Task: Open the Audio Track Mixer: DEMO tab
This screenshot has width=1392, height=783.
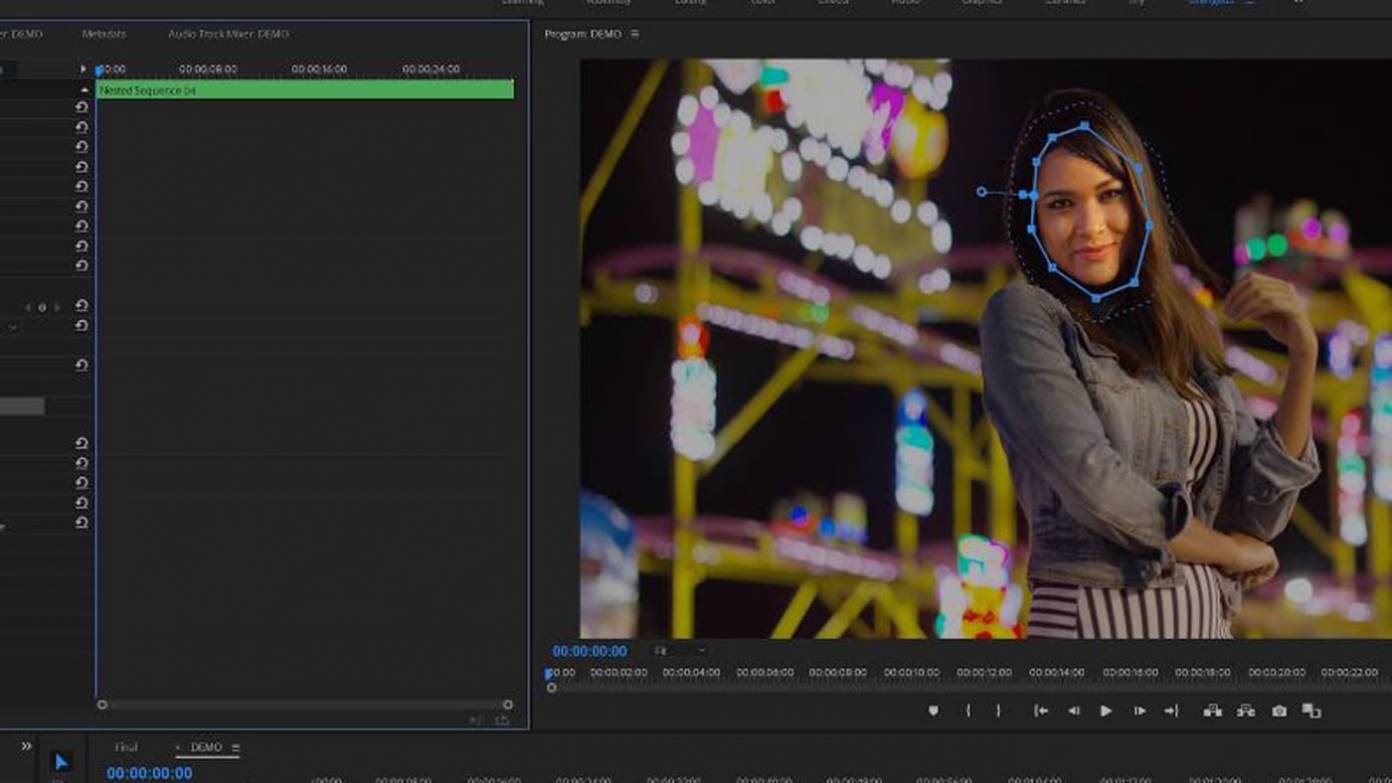Action: [x=227, y=33]
